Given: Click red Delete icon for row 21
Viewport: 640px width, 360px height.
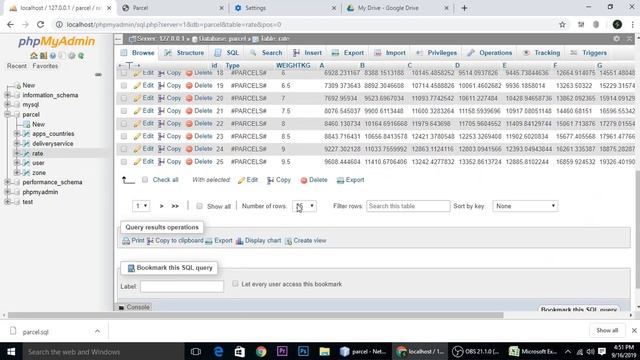Looking at the screenshot, I should pos(189,111).
